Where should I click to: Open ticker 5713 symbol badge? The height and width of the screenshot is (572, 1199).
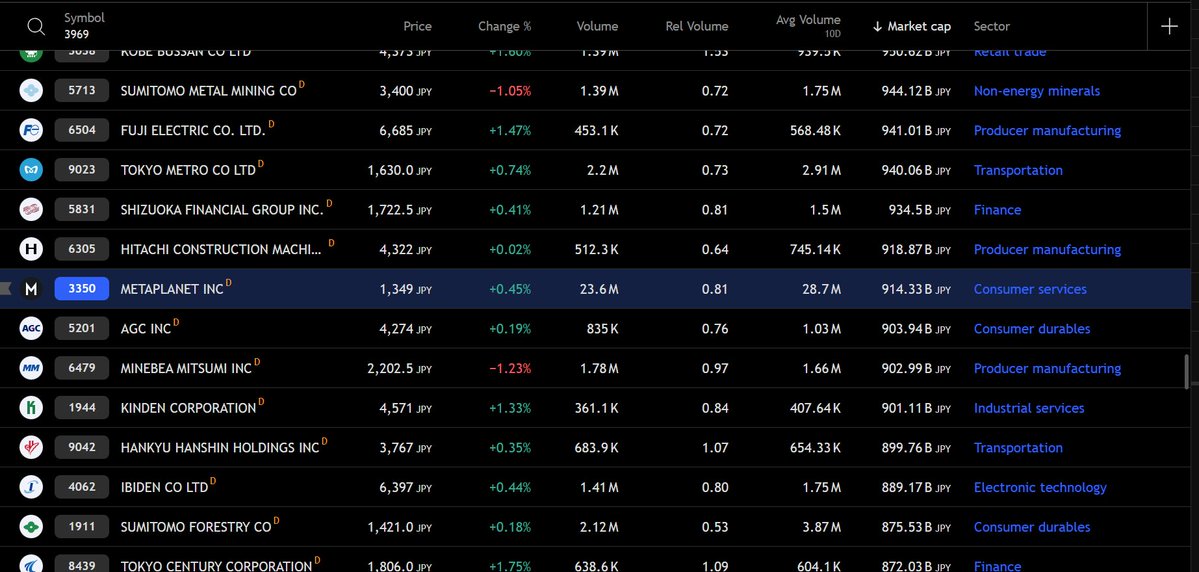pos(82,91)
